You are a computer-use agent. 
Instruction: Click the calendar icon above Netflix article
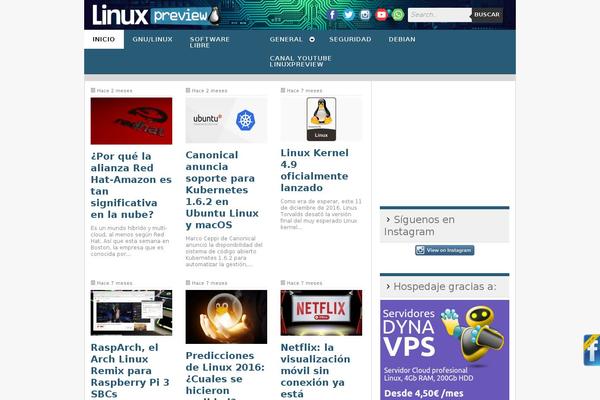283,282
